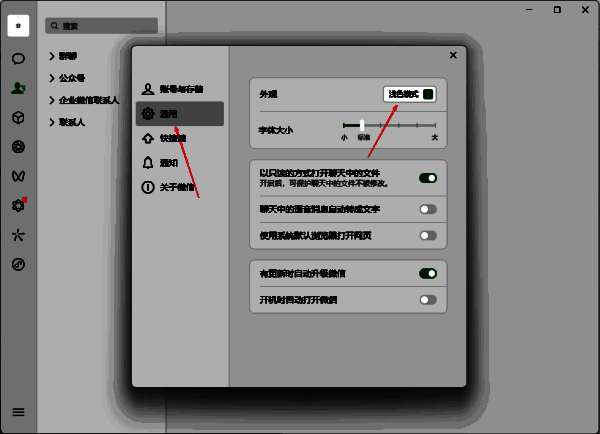Open 关于微信 settings section

(179, 187)
